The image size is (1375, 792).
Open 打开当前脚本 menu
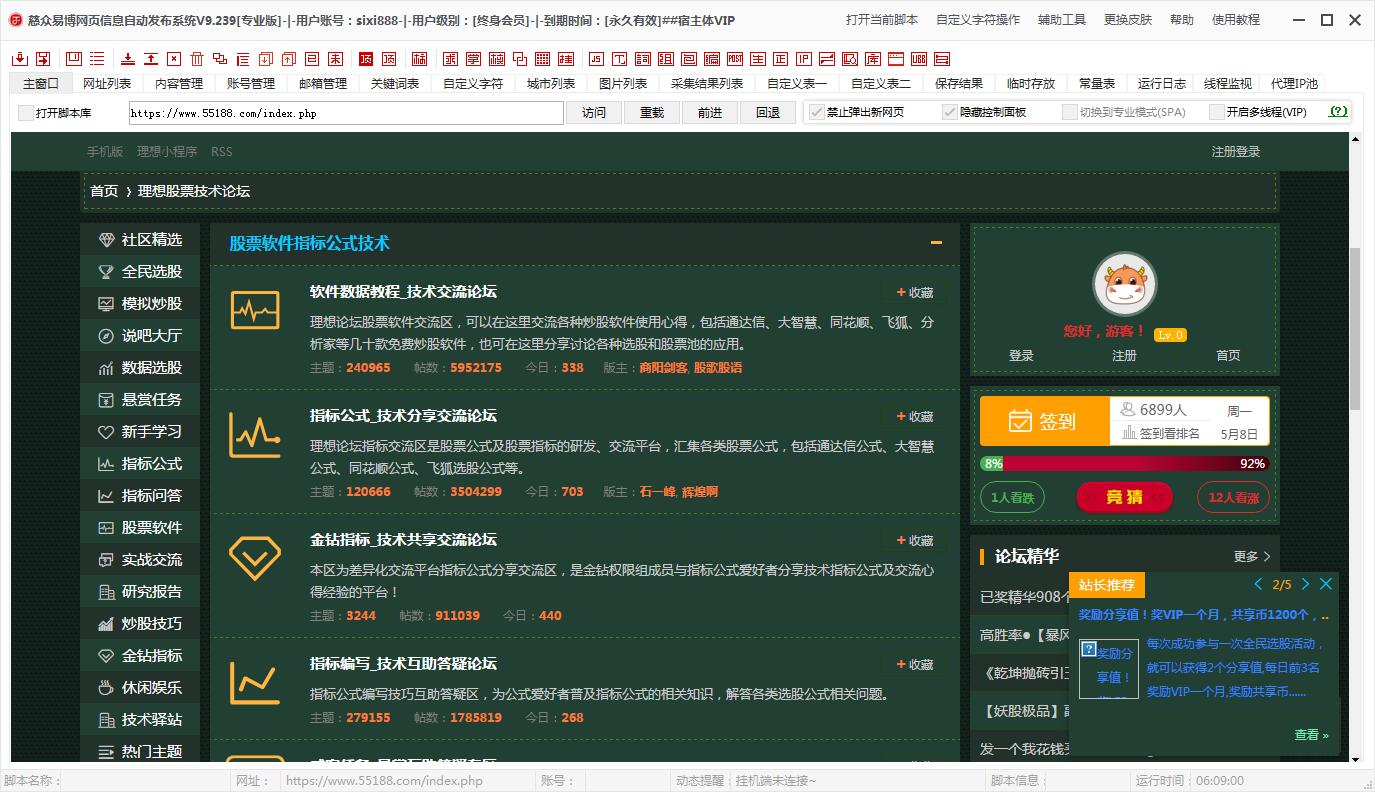pos(881,20)
